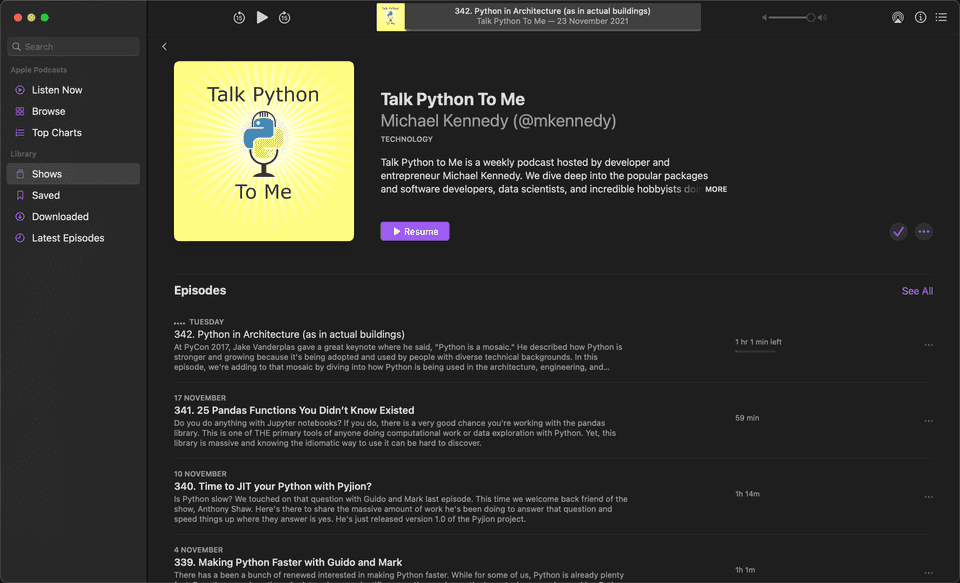This screenshot has height=583, width=960.
Task: Click the '4 NOVEMBER' date label
Action: (198, 550)
